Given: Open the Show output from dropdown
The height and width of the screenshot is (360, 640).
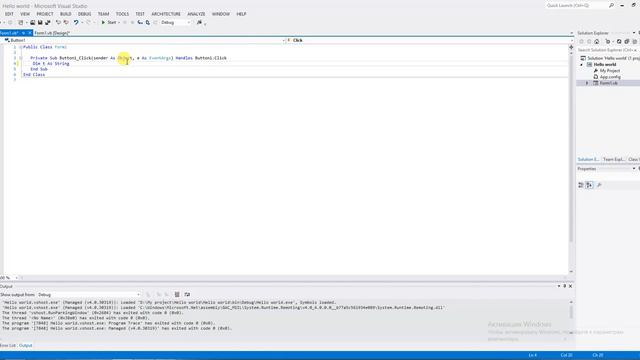Looking at the screenshot, I should [x=89, y=295].
